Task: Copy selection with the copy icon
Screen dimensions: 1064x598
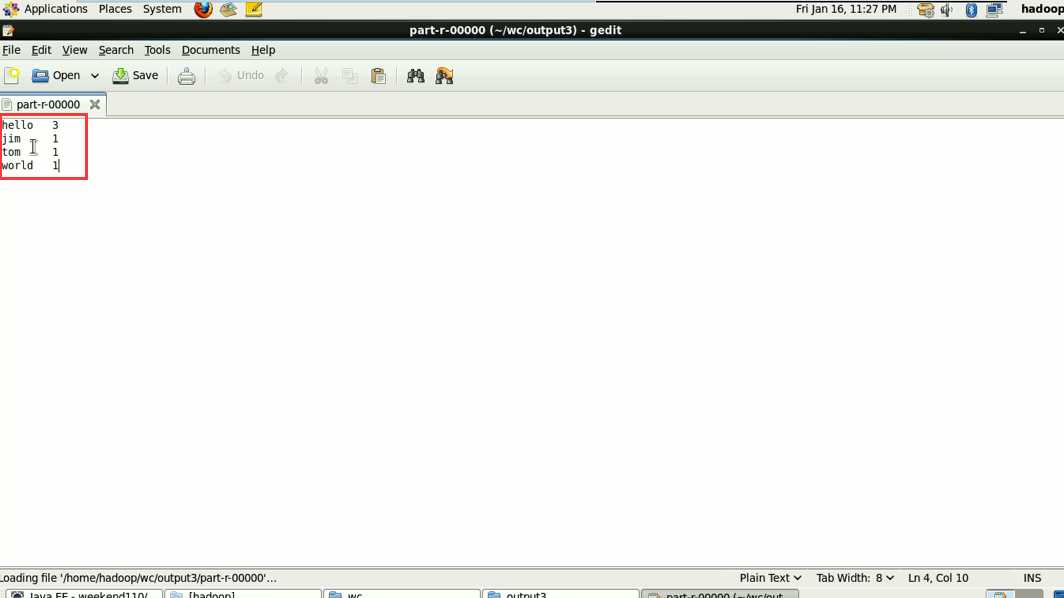Action: [x=350, y=76]
